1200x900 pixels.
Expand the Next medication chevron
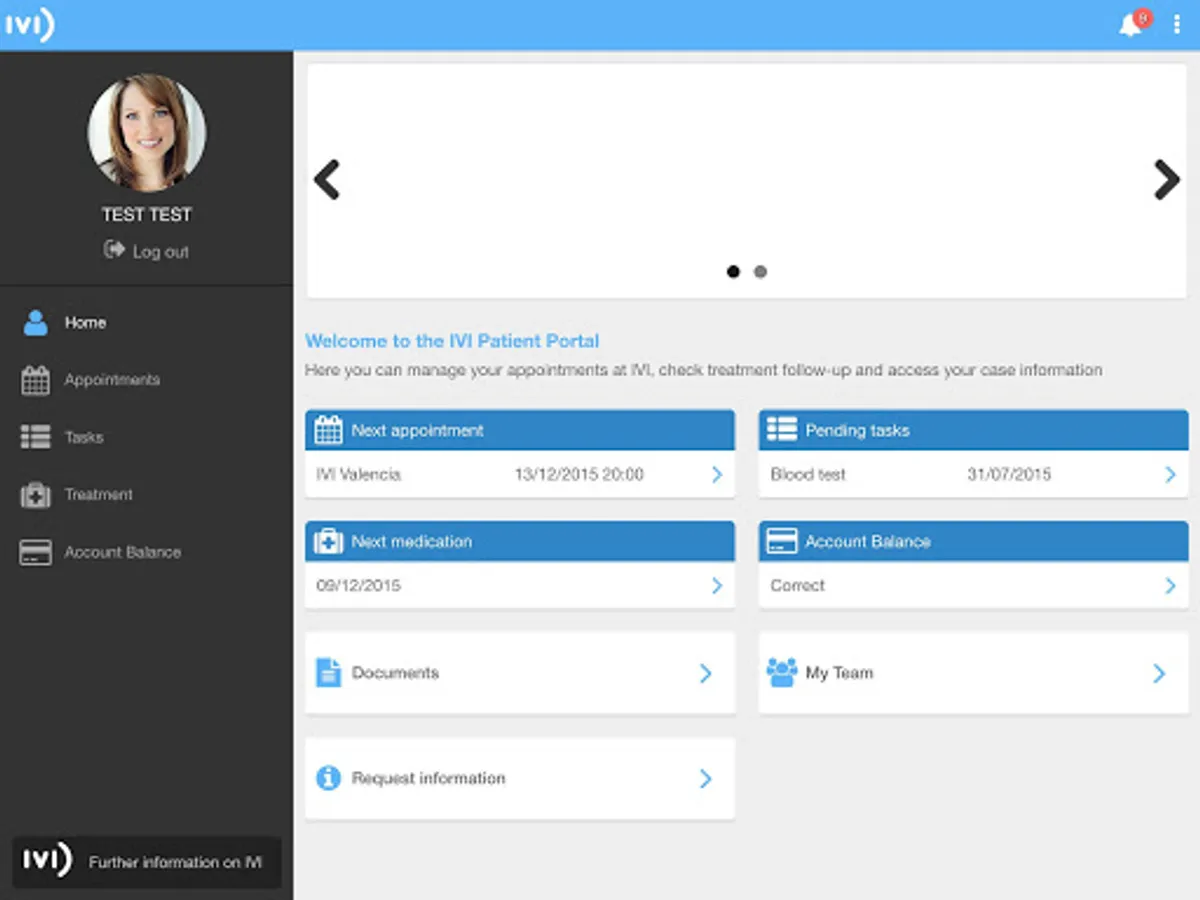coord(716,586)
